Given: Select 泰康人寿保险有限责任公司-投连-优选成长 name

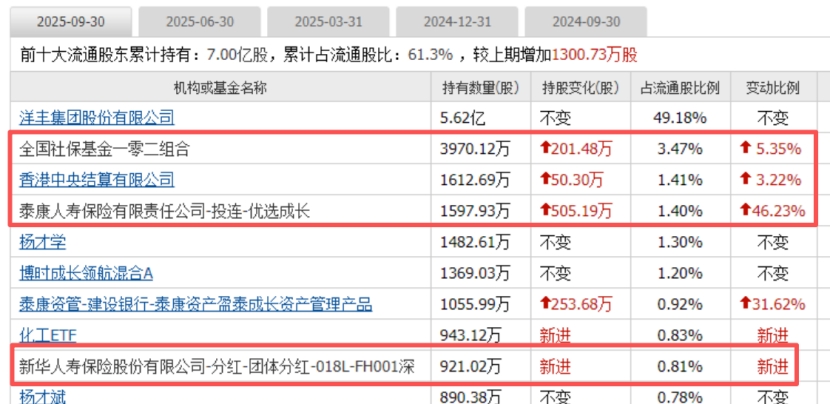Looking at the screenshot, I should pos(165,211).
